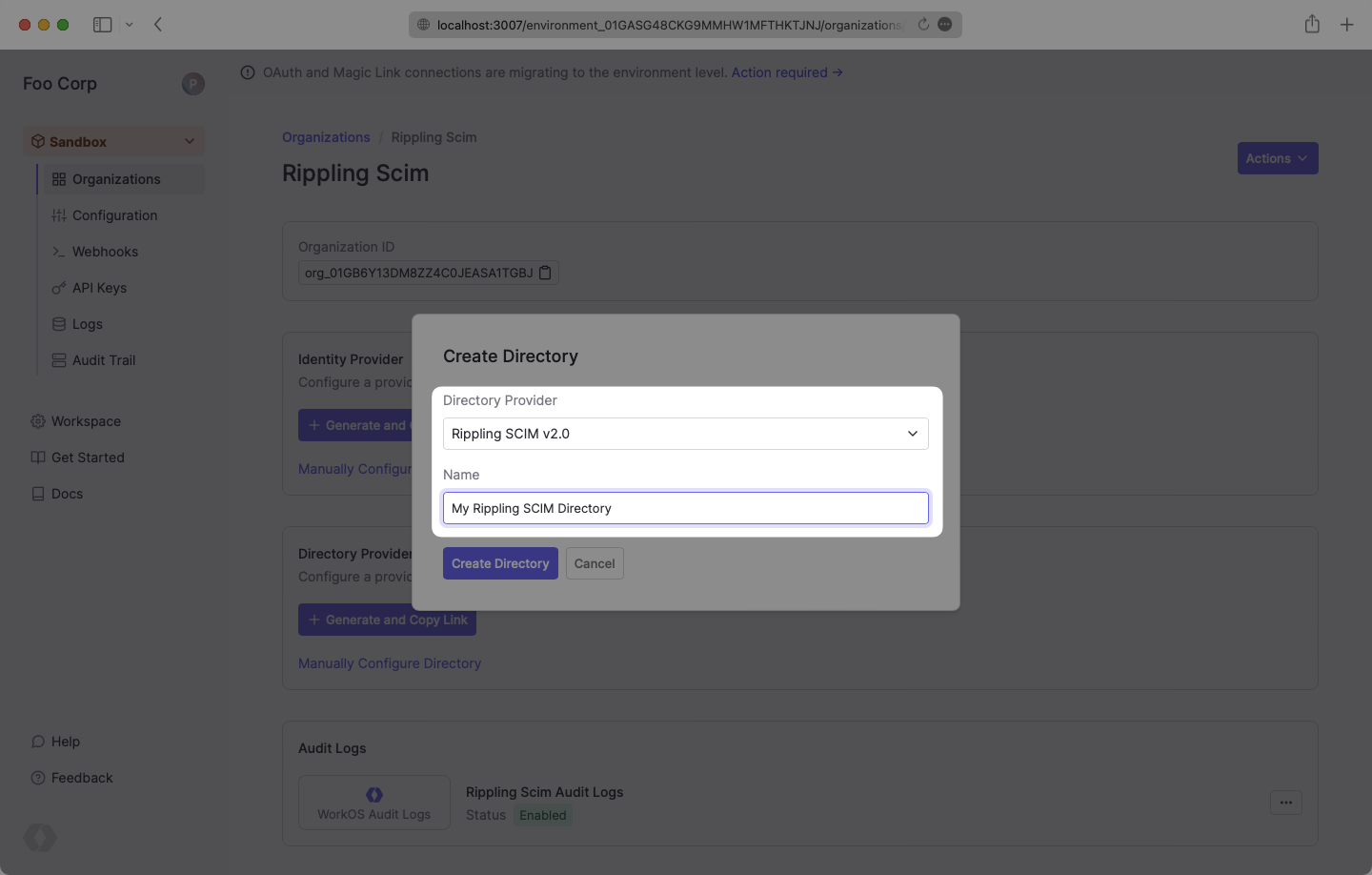This screenshot has height=875, width=1372.
Task: Select API Keys in the sidebar
Action: point(99,288)
